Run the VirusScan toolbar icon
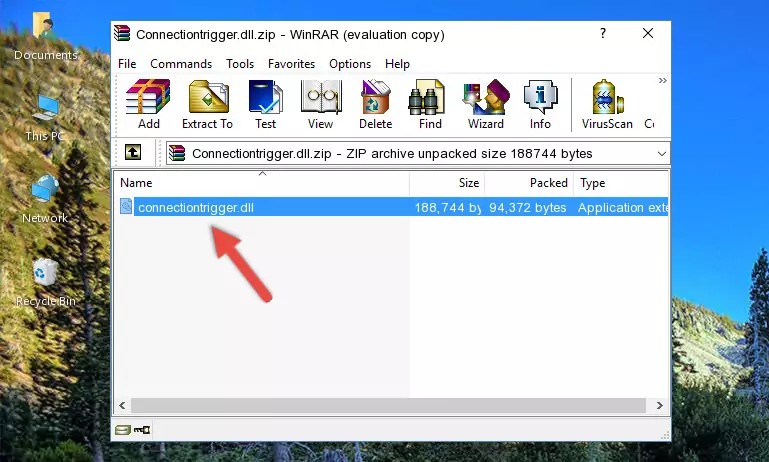Image resolution: width=769 pixels, height=462 pixels. pos(607,104)
